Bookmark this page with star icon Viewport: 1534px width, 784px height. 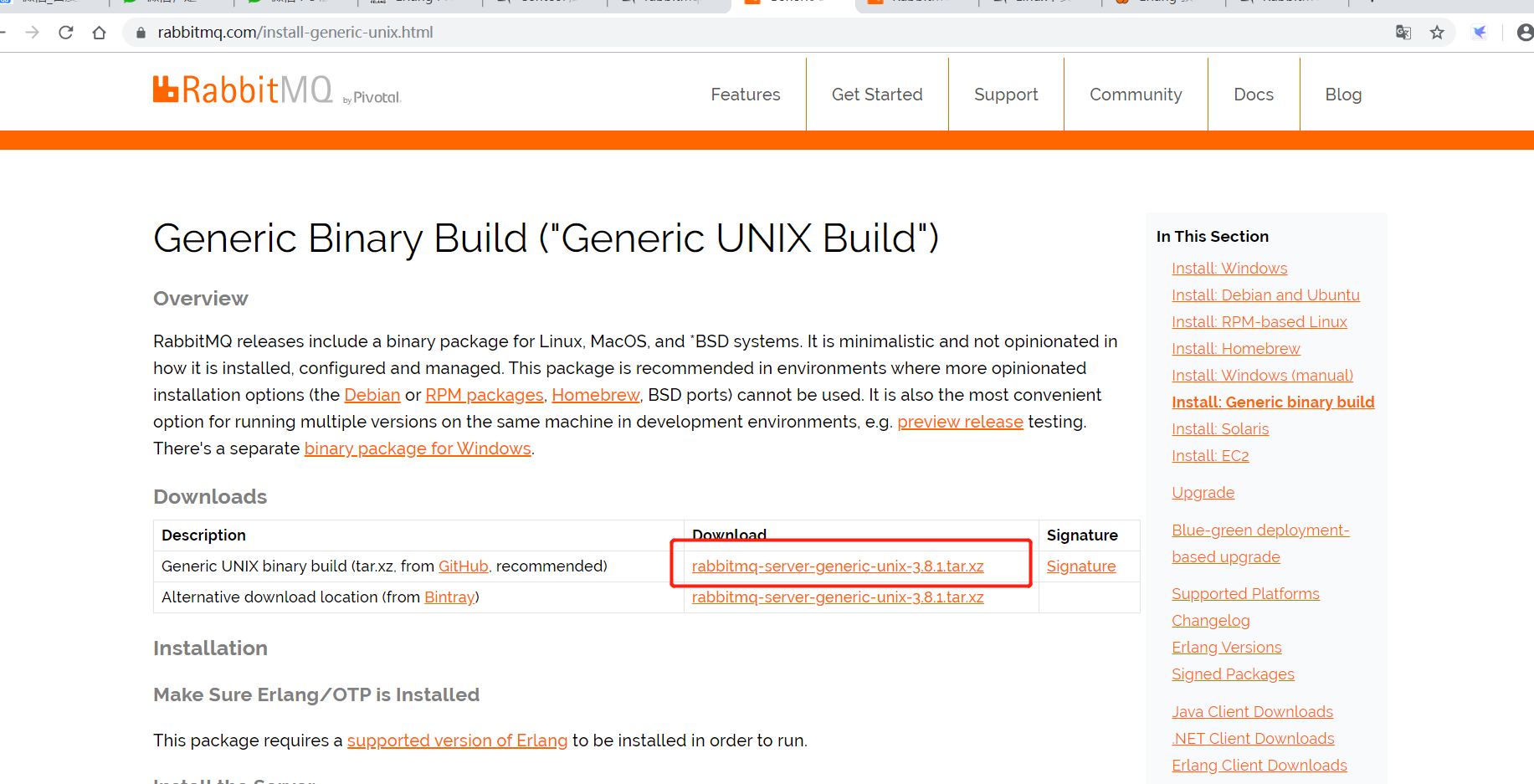(1437, 33)
